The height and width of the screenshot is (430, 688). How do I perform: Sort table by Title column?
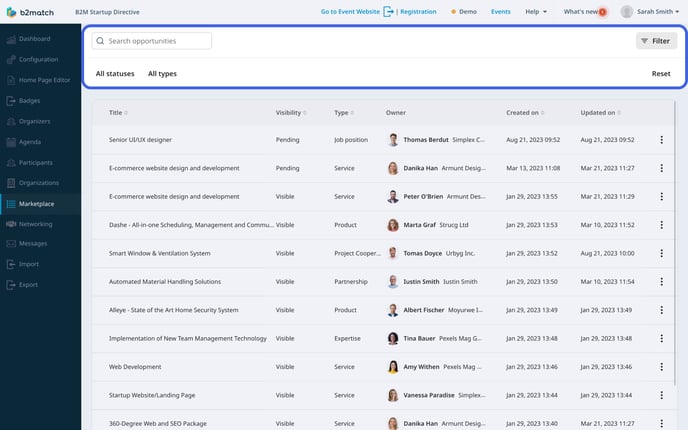pyautogui.click(x=118, y=113)
